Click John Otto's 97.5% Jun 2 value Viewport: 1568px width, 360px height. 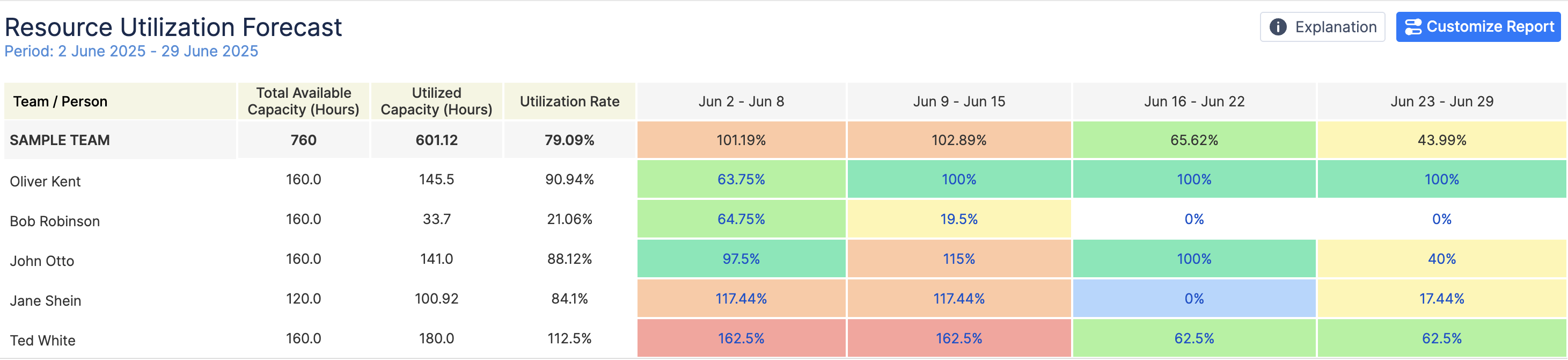tap(741, 259)
